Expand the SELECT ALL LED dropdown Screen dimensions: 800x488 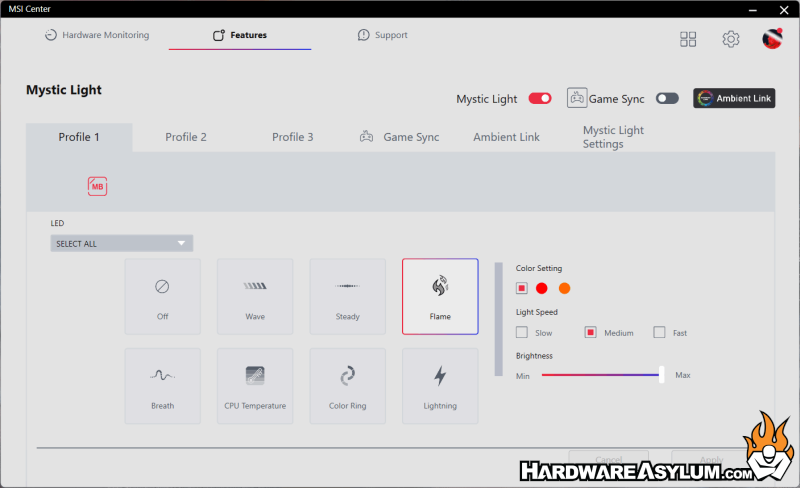pos(121,243)
